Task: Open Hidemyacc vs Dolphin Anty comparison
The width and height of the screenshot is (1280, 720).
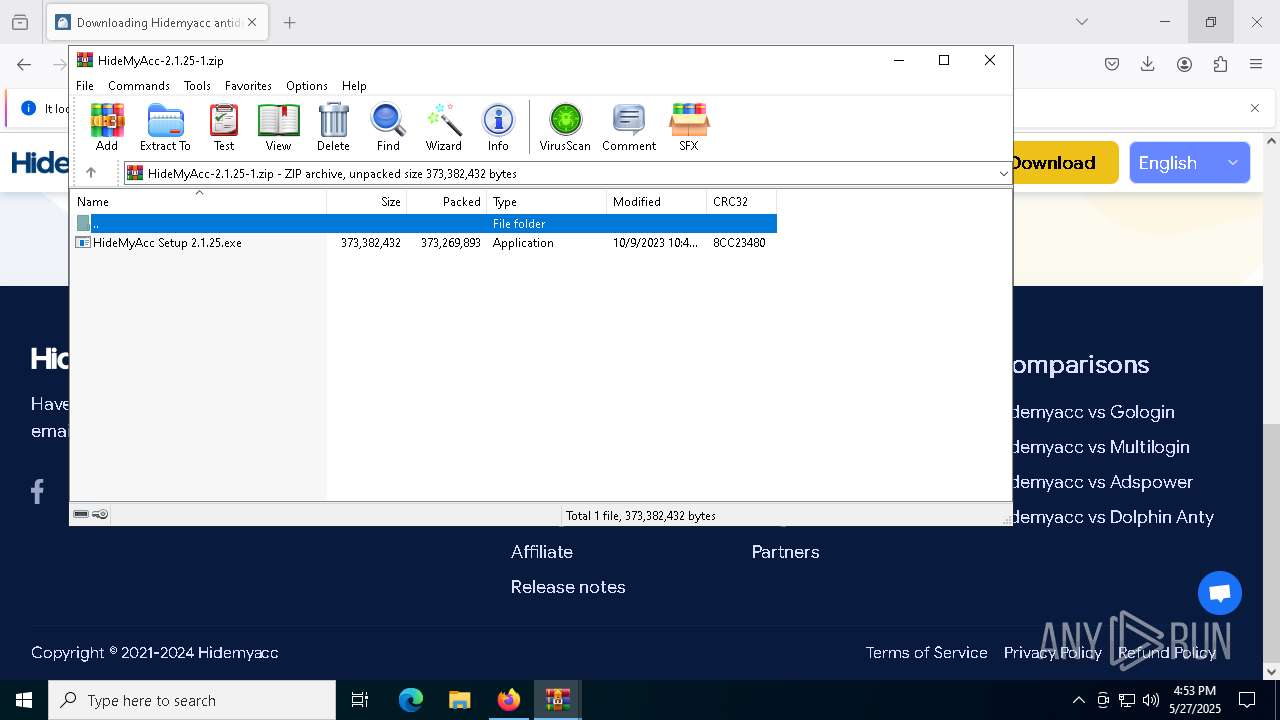Action: (1113, 517)
